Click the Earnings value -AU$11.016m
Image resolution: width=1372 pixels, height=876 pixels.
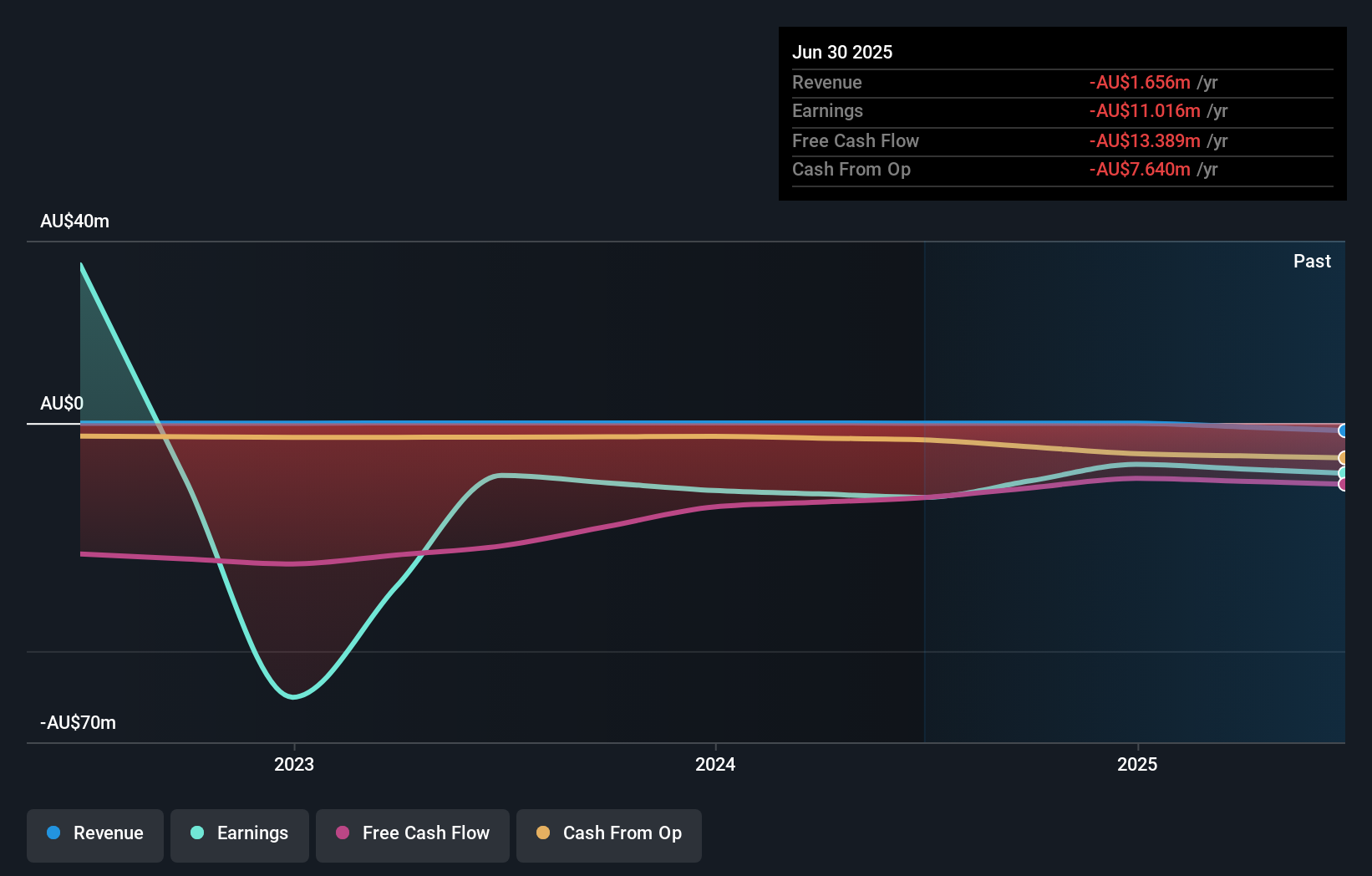[x=1145, y=111]
